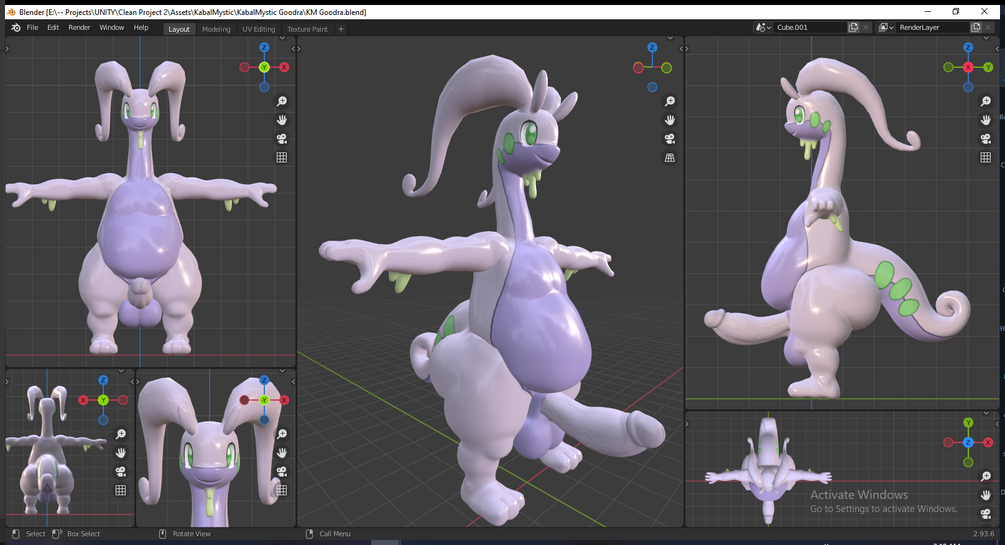The height and width of the screenshot is (545, 1005).
Task: Click green Y axis on center viewport gizmo
Action: (x=667, y=67)
